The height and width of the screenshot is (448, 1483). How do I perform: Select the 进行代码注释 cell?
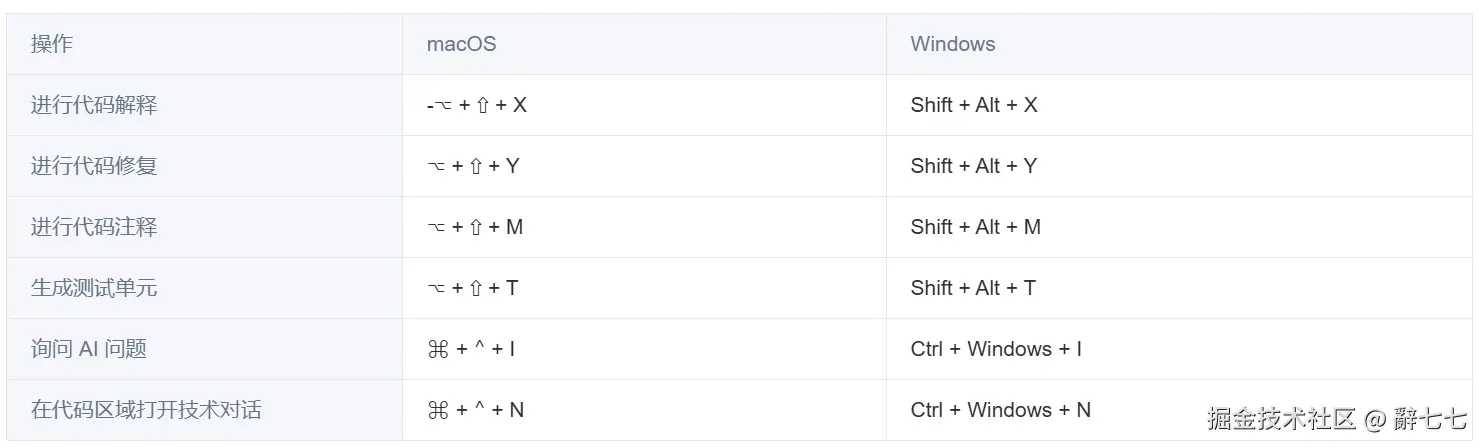(94, 227)
